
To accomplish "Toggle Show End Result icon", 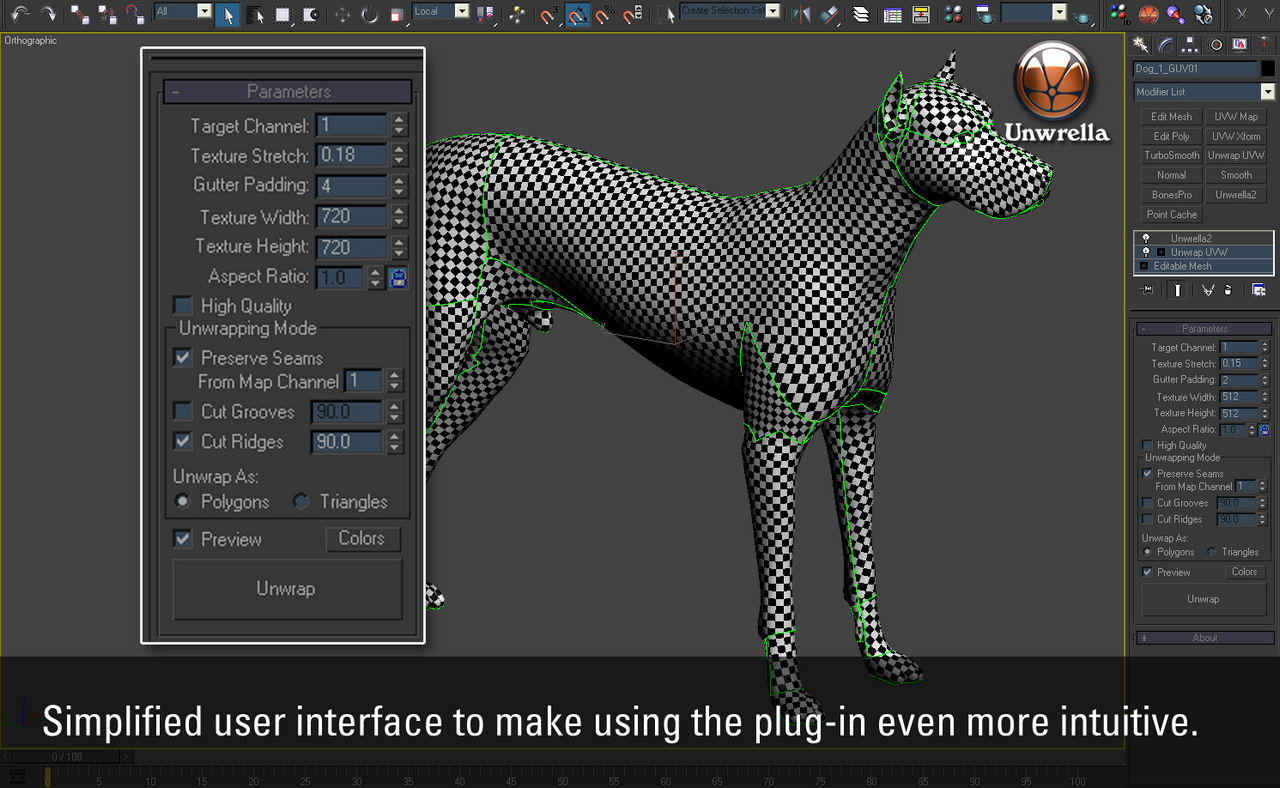I will (x=1178, y=290).
